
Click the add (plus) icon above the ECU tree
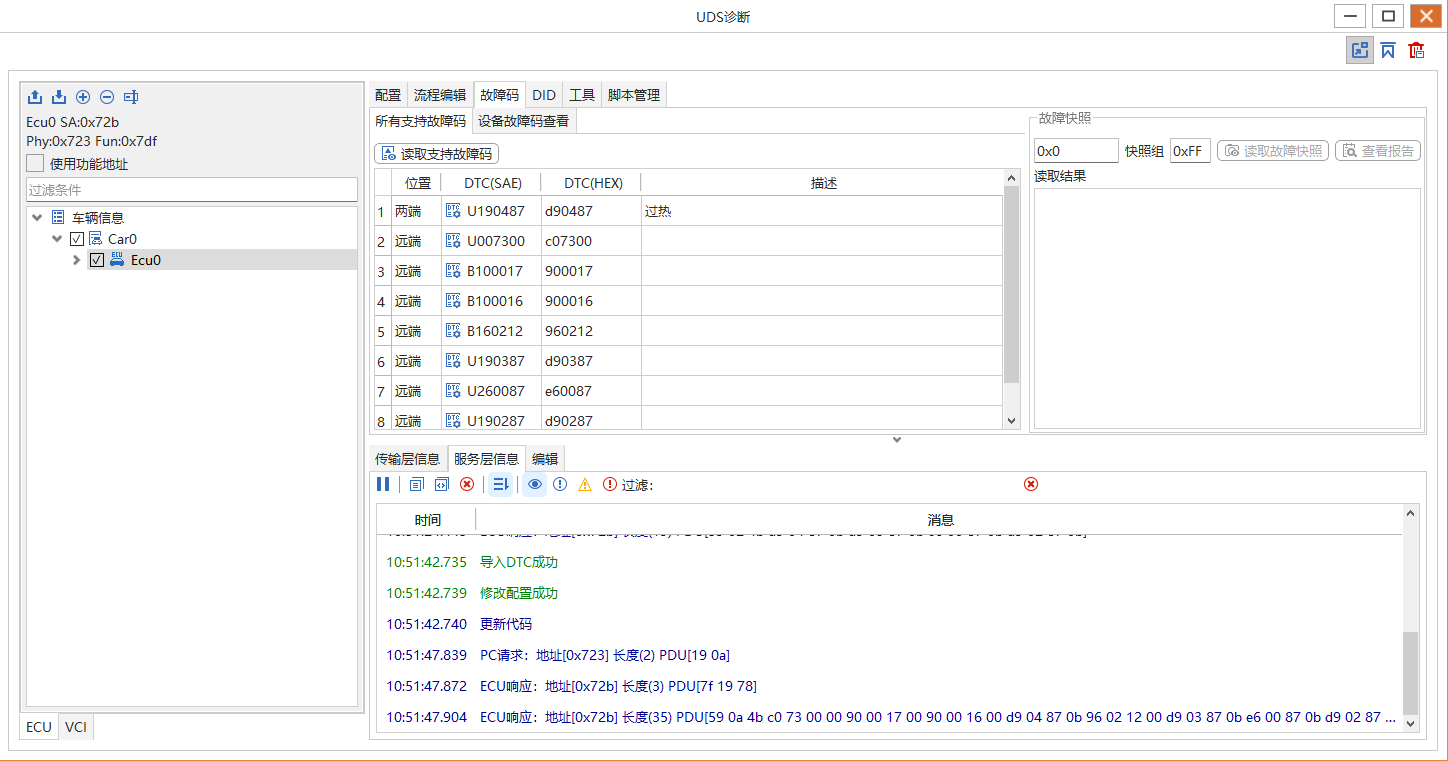tap(83, 97)
